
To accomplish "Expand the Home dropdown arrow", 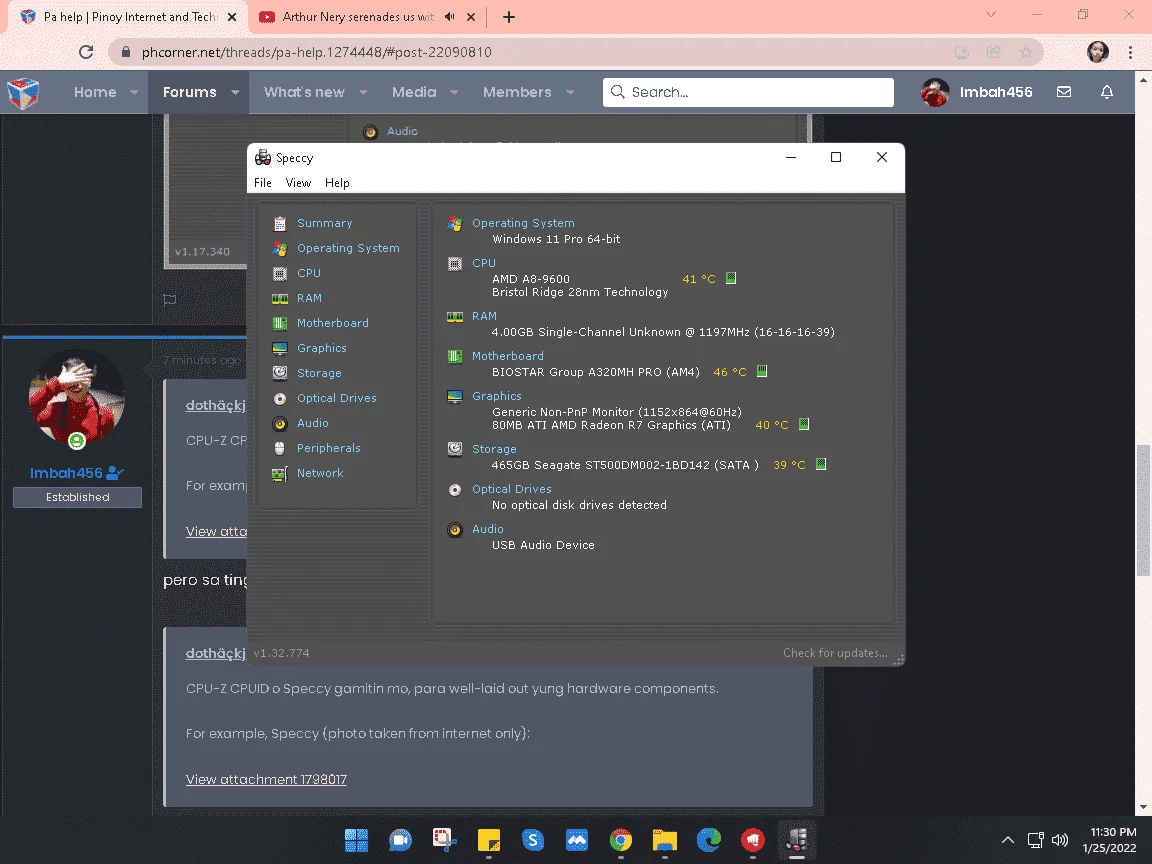I will [x=134, y=93].
